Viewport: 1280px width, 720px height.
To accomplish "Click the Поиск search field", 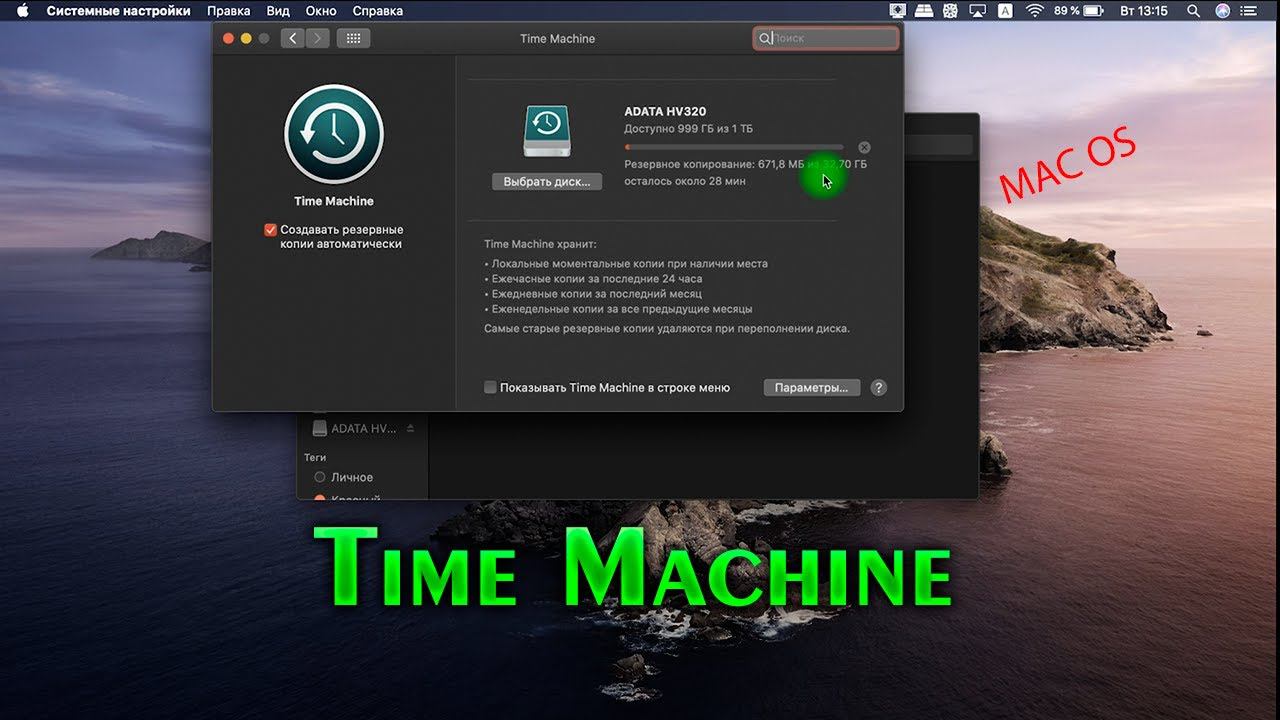I will click(x=826, y=38).
